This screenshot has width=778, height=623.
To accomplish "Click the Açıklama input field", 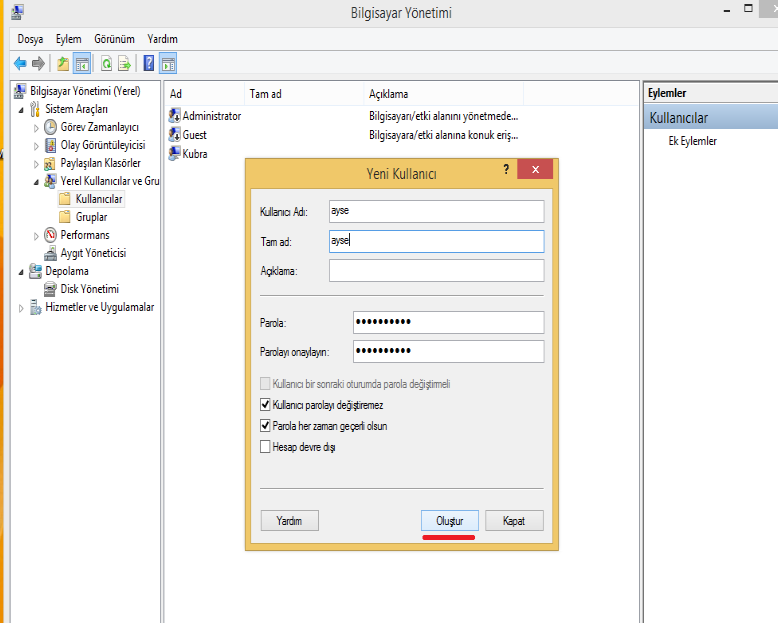I will [x=436, y=271].
